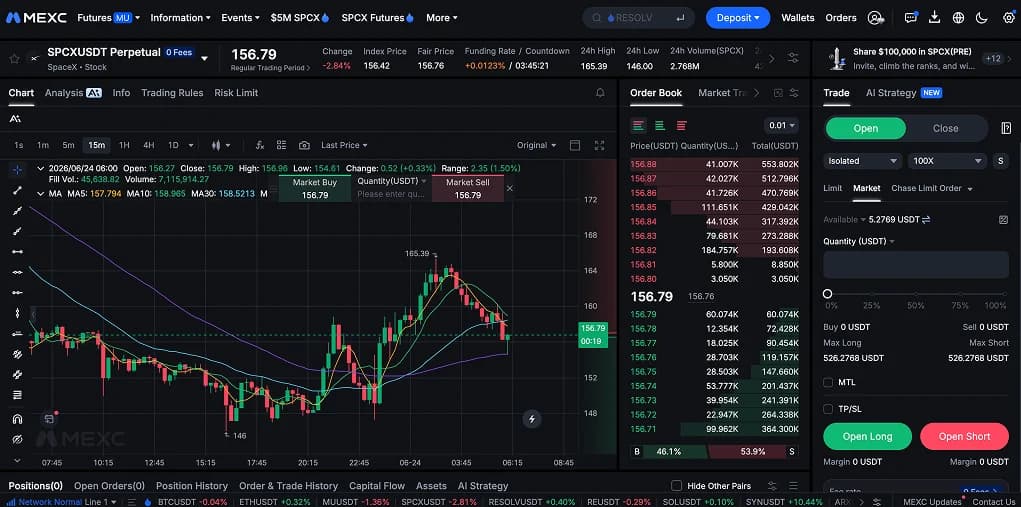Open the chart screenshot camera tool
Screen dimensions: 1021x507
[304, 145]
